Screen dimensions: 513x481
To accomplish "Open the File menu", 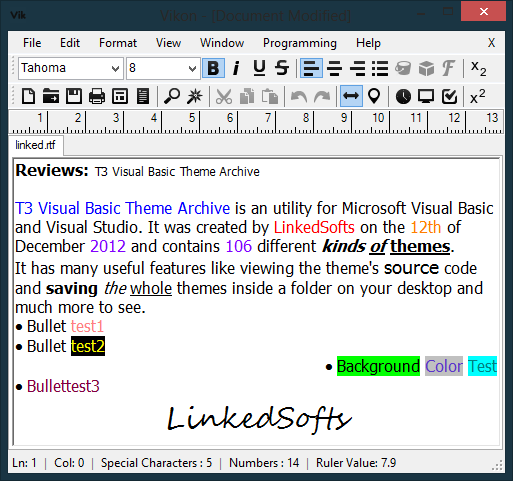I will [32, 43].
